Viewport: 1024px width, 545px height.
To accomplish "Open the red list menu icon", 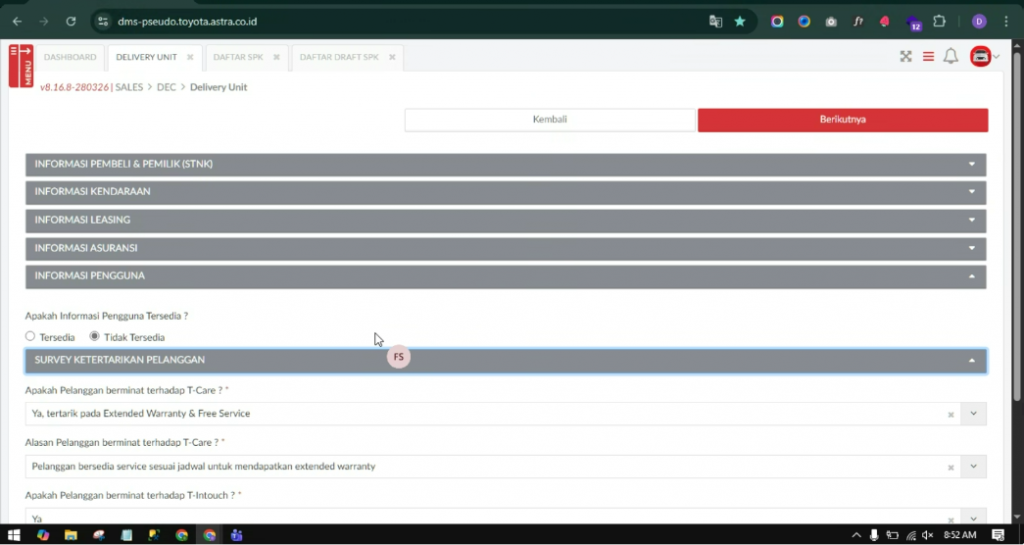I will [x=928, y=57].
